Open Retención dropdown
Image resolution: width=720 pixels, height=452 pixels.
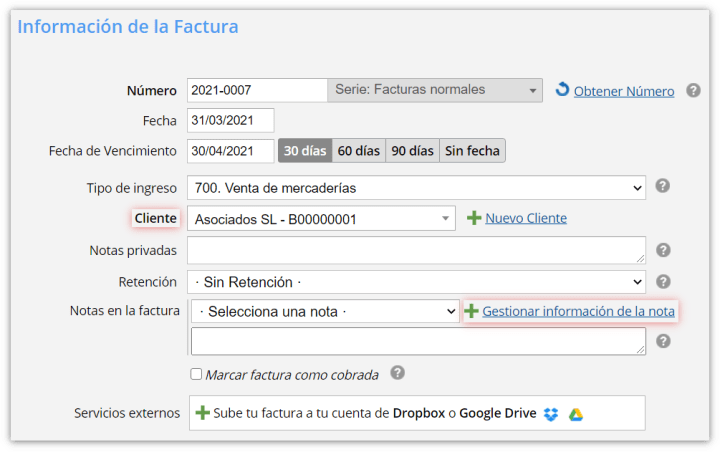click(416, 282)
